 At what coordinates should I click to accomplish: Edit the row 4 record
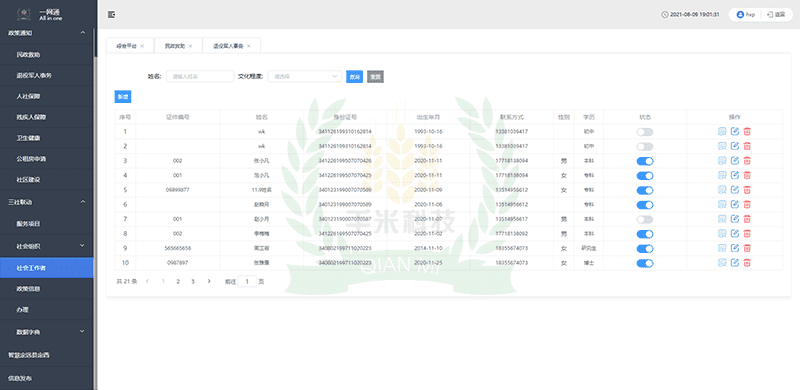click(735, 175)
